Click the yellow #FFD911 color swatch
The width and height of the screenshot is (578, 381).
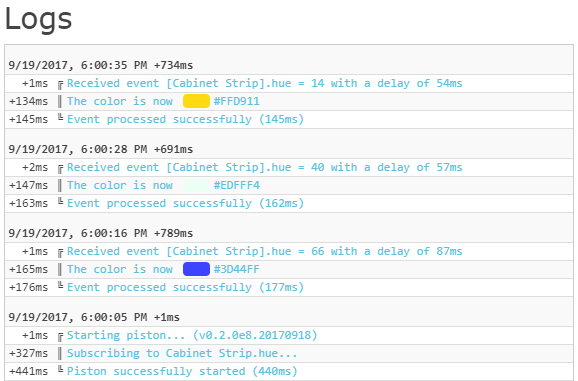pos(196,101)
